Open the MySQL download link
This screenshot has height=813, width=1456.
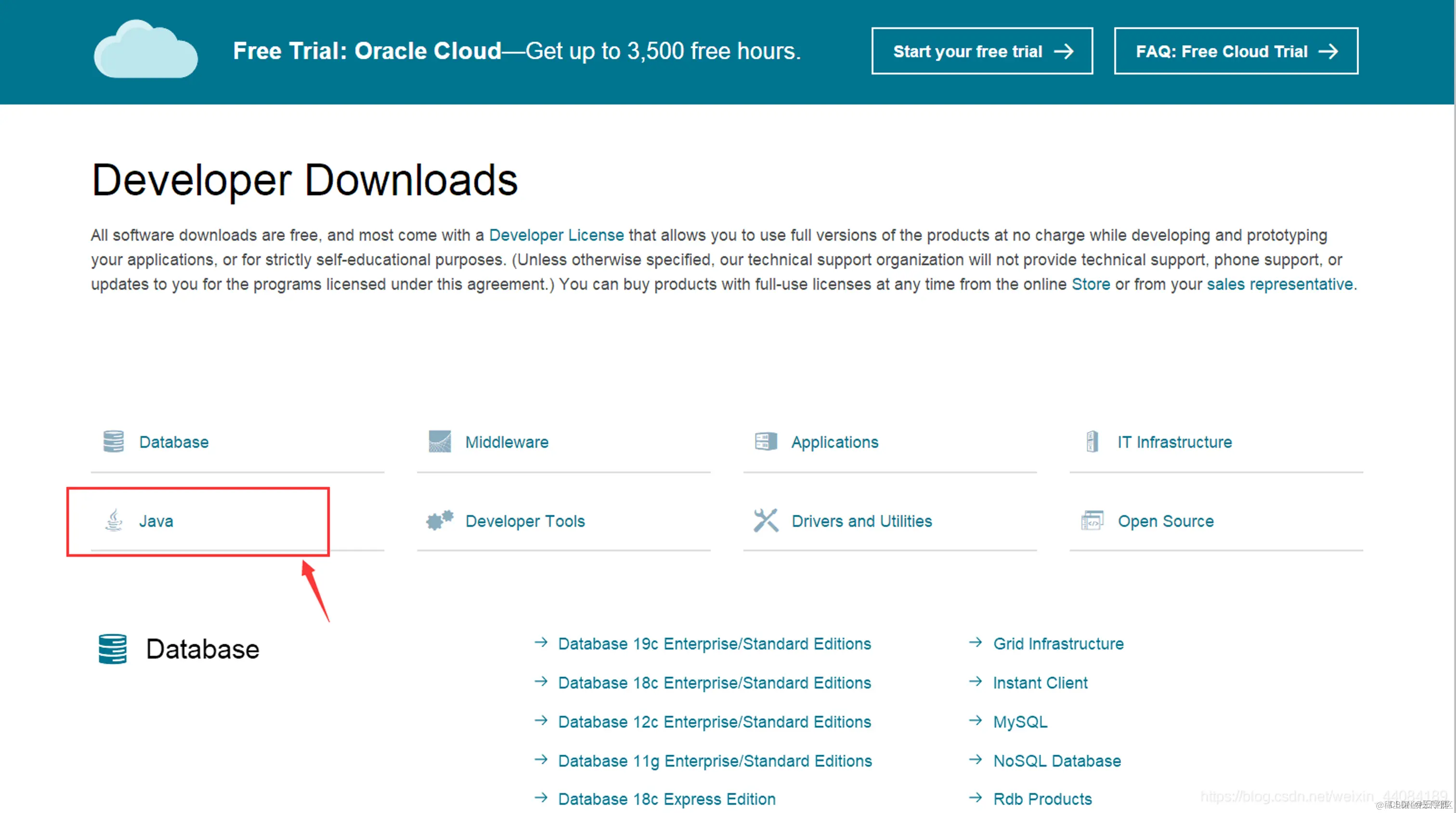pyautogui.click(x=1020, y=722)
